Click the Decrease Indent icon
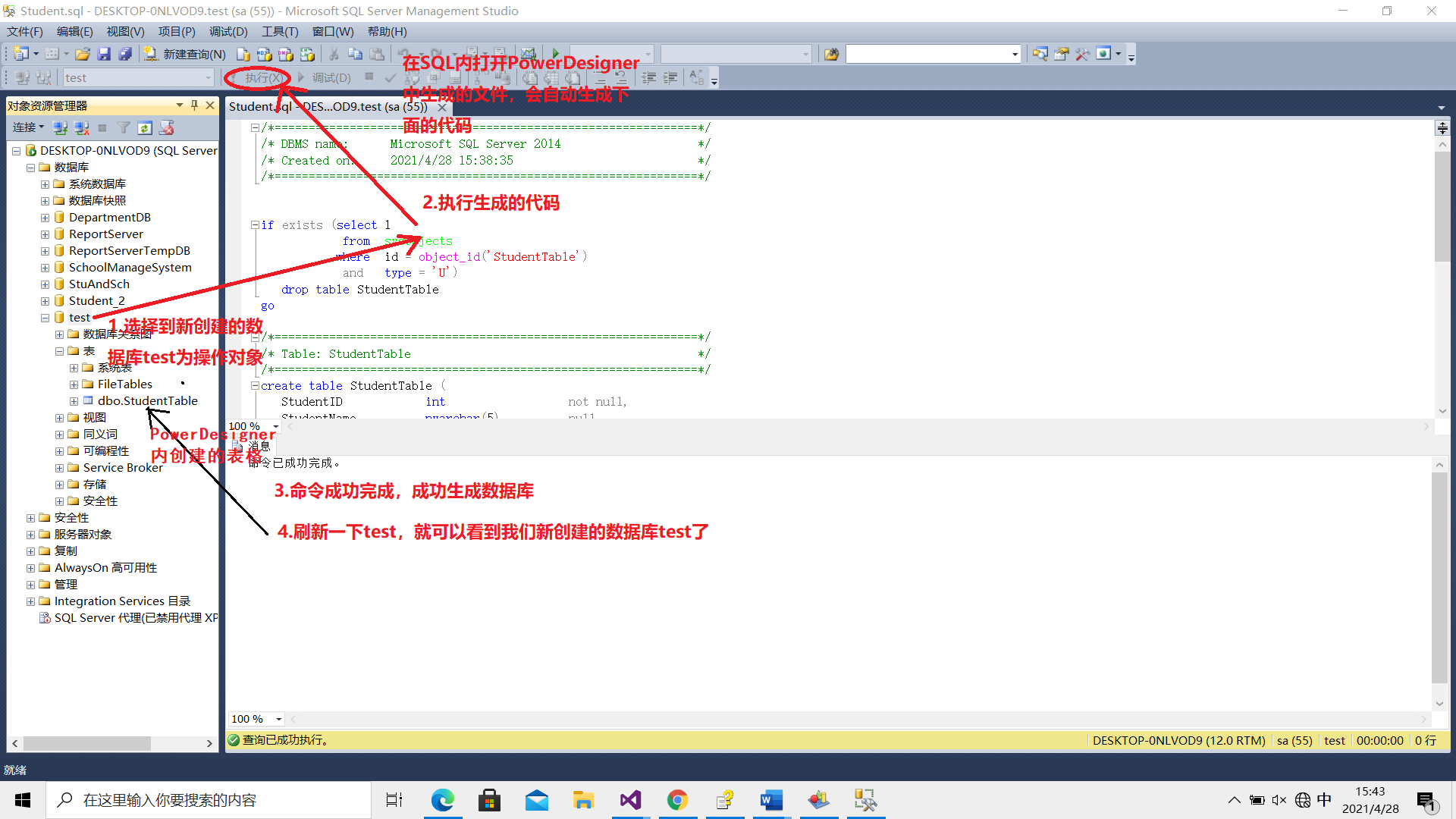 pyautogui.click(x=649, y=77)
